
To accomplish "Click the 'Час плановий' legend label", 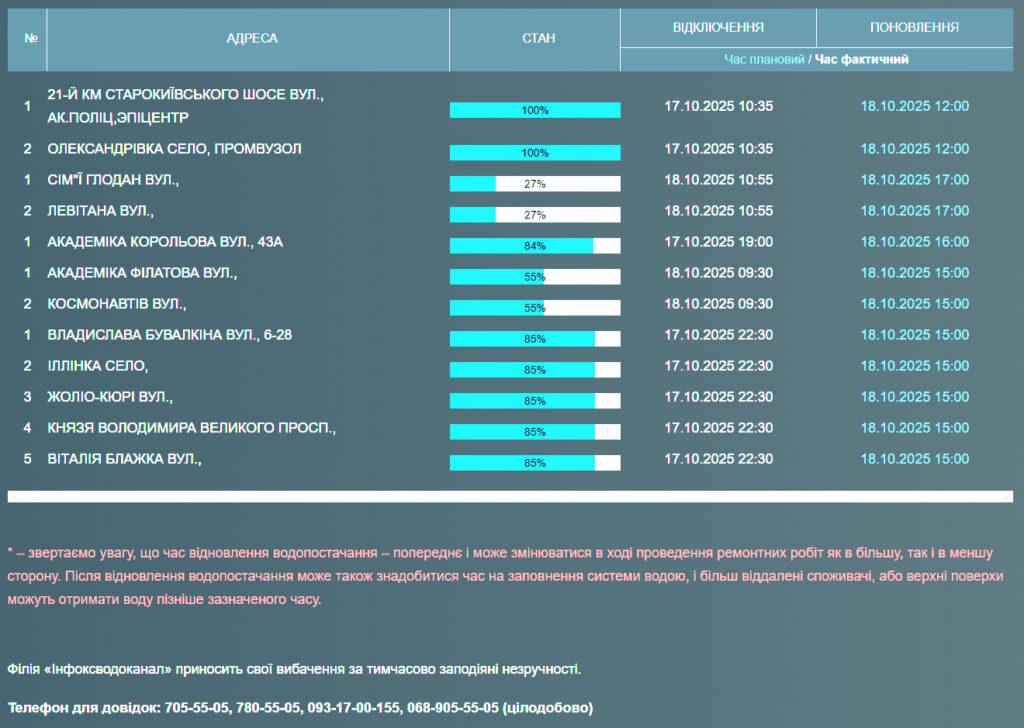I will [764, 60].
